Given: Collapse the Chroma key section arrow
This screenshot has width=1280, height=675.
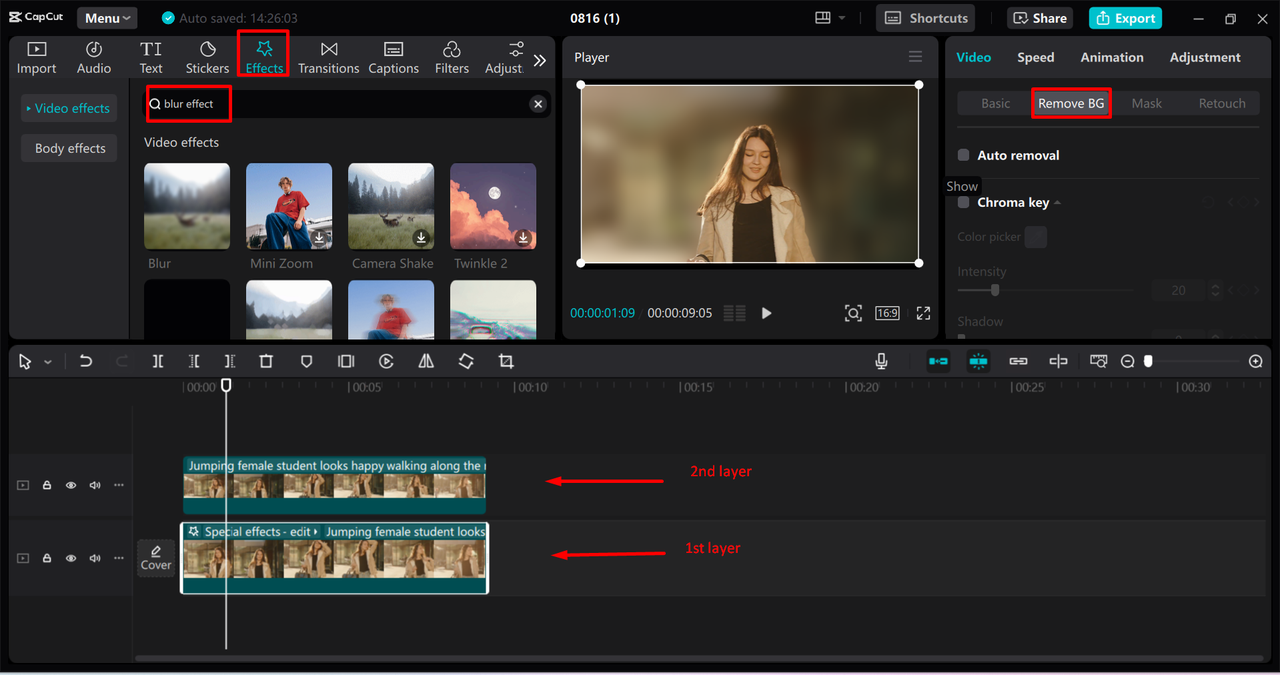Looking at the screenshot, I should [x=1058, y=203].
